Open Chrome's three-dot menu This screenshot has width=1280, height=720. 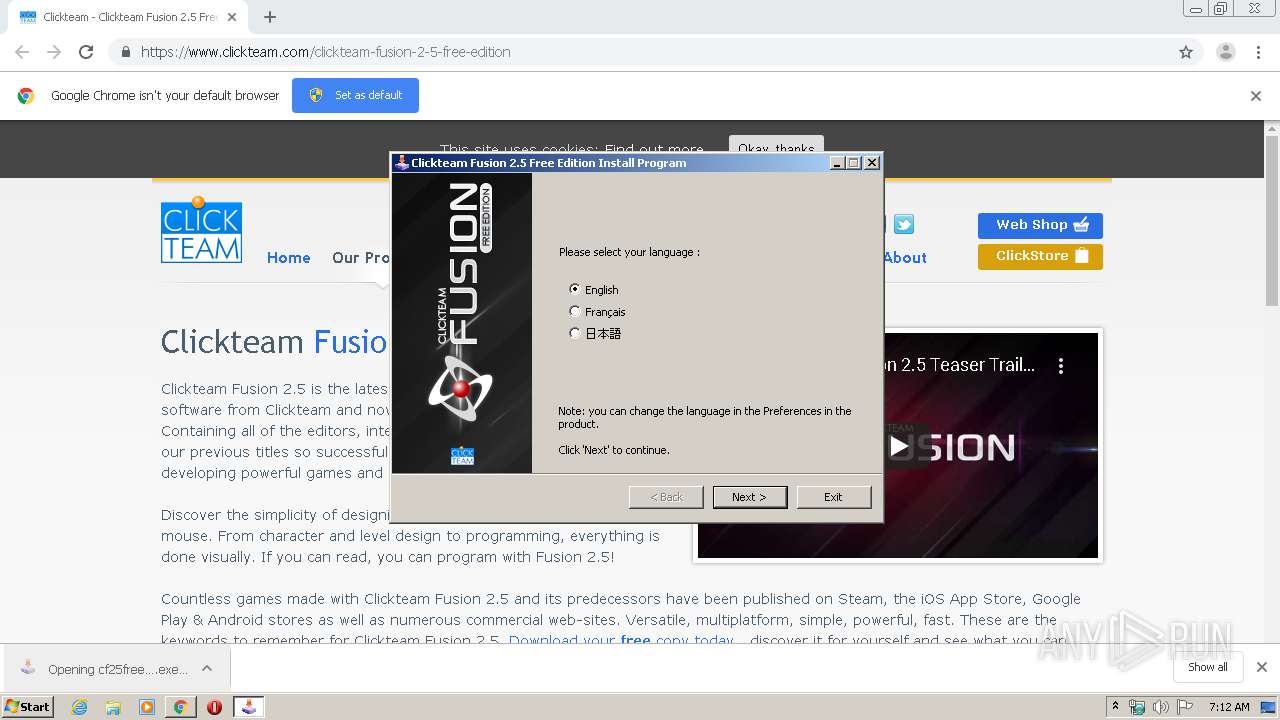1258,52
